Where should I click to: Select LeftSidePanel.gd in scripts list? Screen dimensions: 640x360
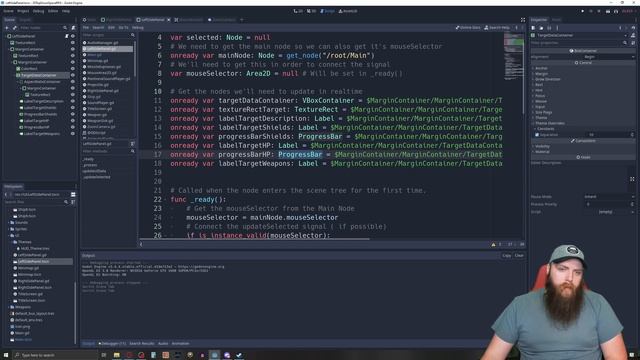click(x=107, y=49)
